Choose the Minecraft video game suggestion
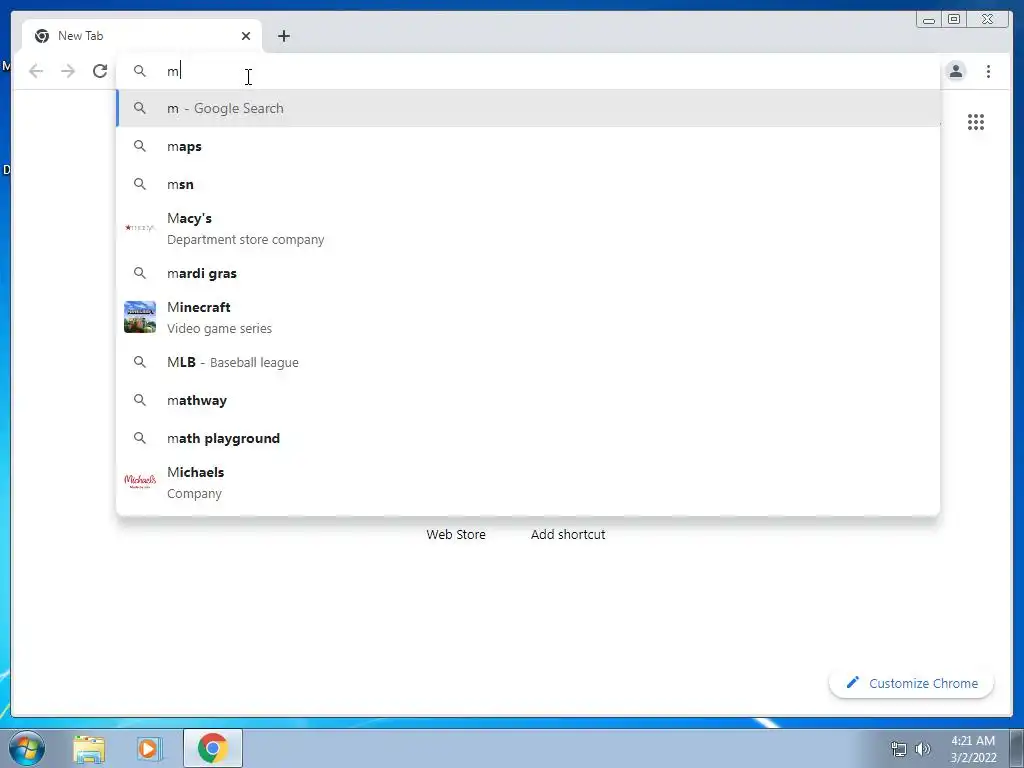 point(528,317)
